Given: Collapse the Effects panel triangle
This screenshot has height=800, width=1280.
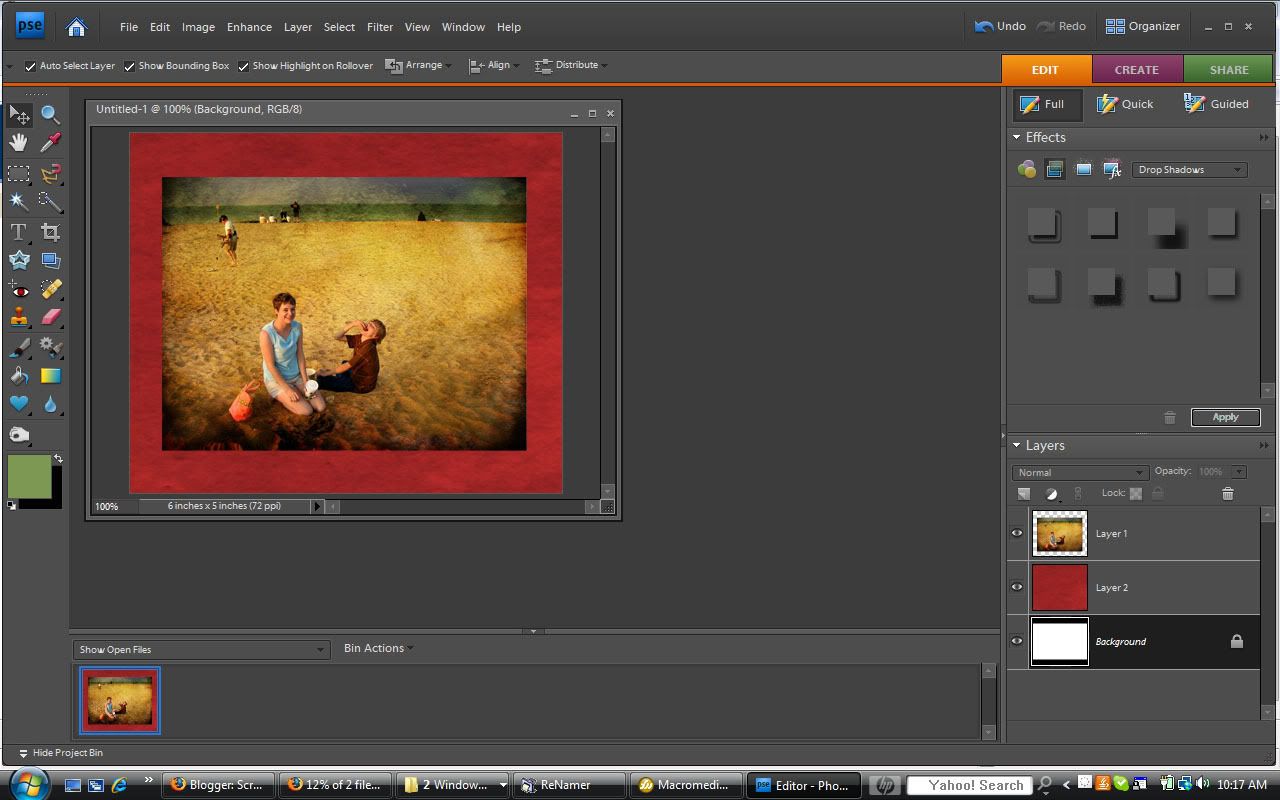Looking at the screenshot, I should 1017,137.
